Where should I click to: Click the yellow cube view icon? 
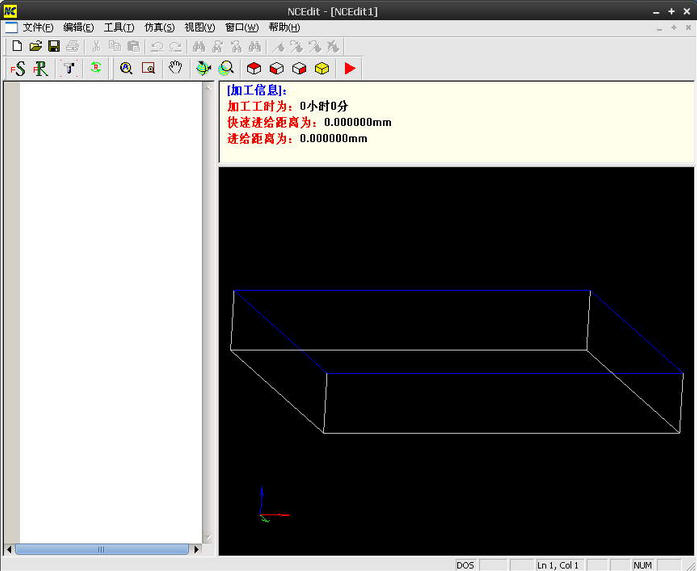[322, 68]
